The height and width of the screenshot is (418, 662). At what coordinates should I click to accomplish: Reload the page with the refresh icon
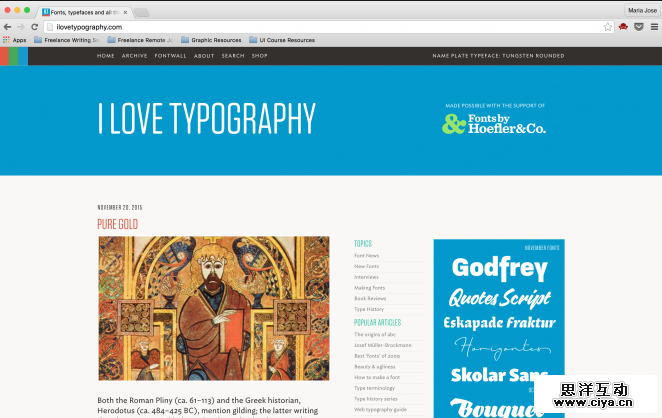[x=35, y=27]
